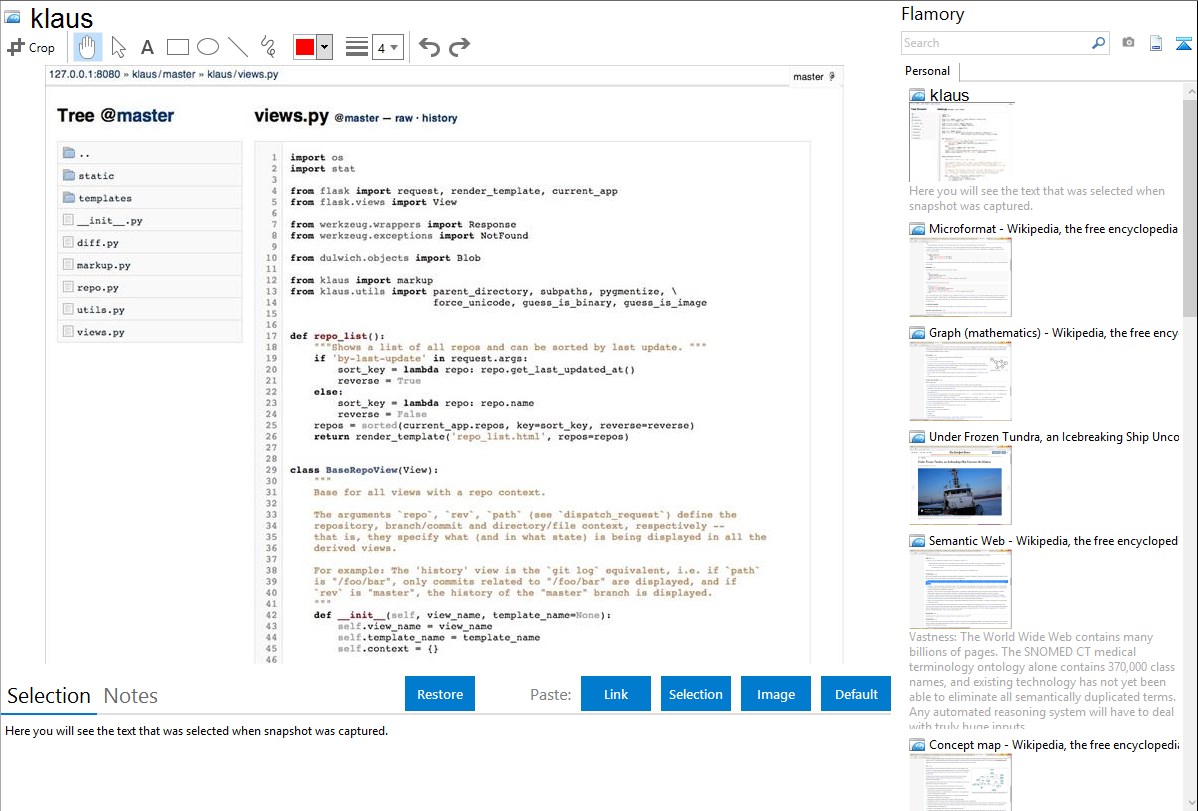Click the Link paste button

[616, 694]
